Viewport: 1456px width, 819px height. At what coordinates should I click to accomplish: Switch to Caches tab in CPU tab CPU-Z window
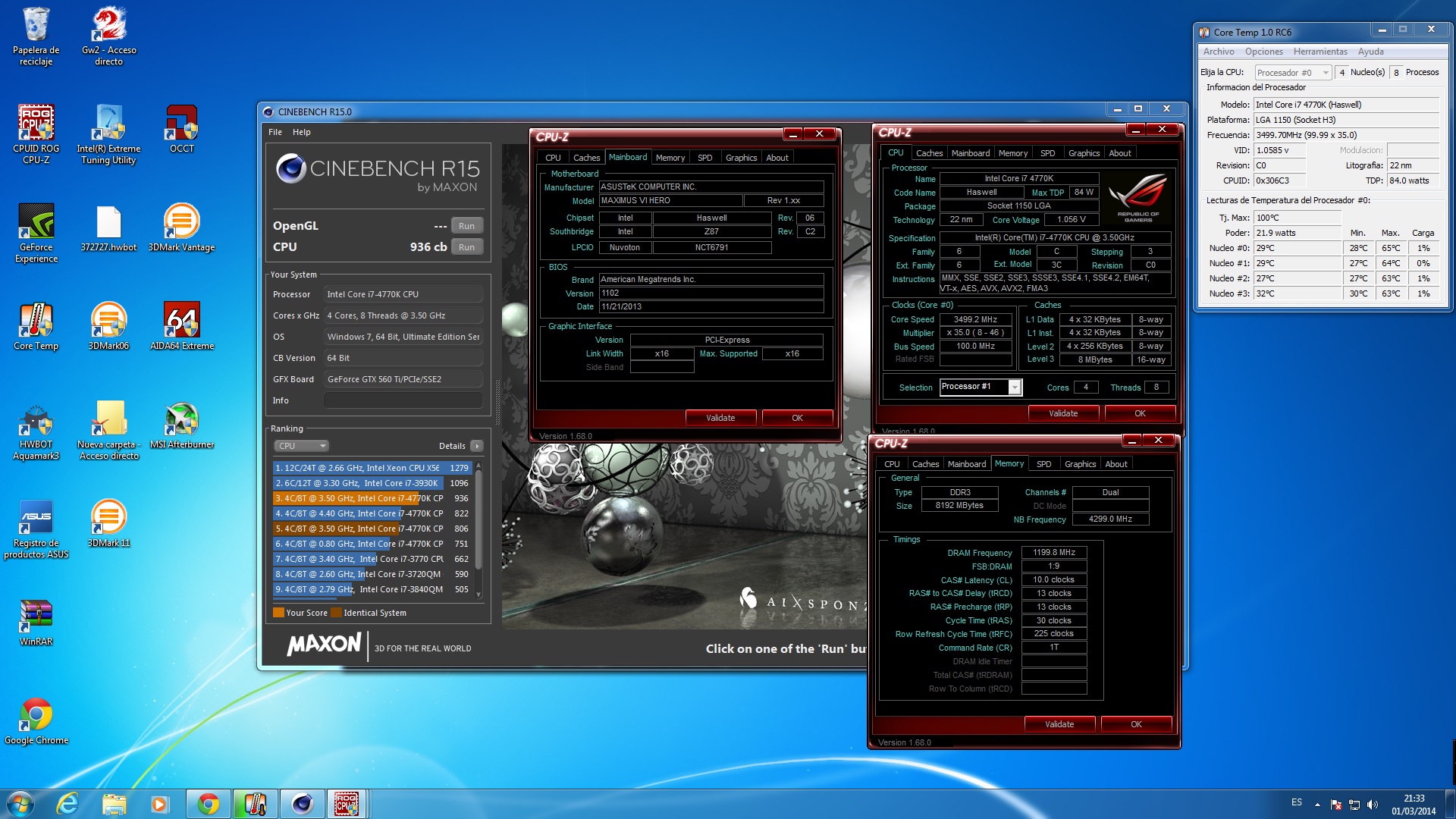point(929,153)
